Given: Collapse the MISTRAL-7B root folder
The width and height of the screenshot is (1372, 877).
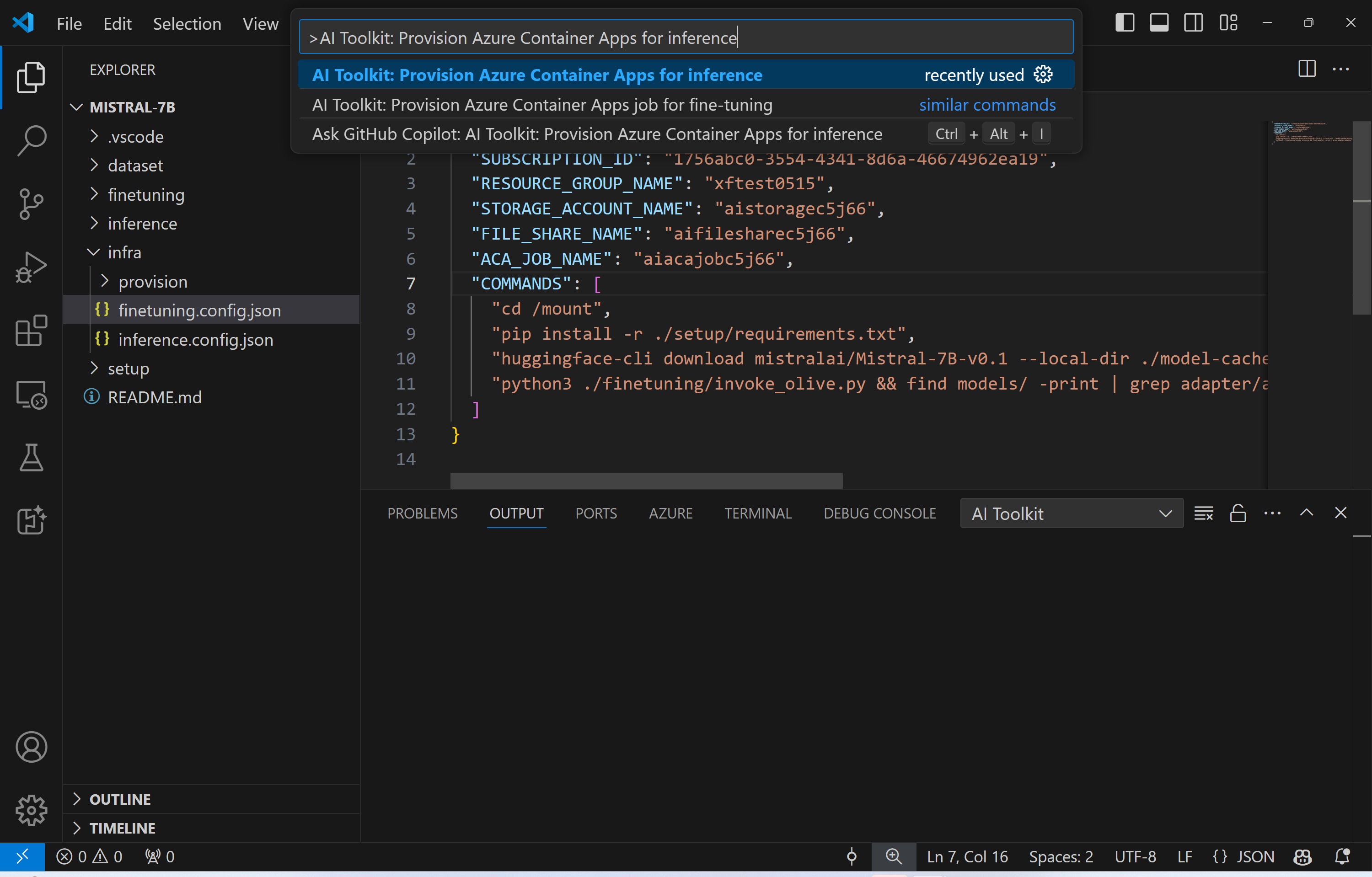Looking at the screenshot, I should point(76,107).
